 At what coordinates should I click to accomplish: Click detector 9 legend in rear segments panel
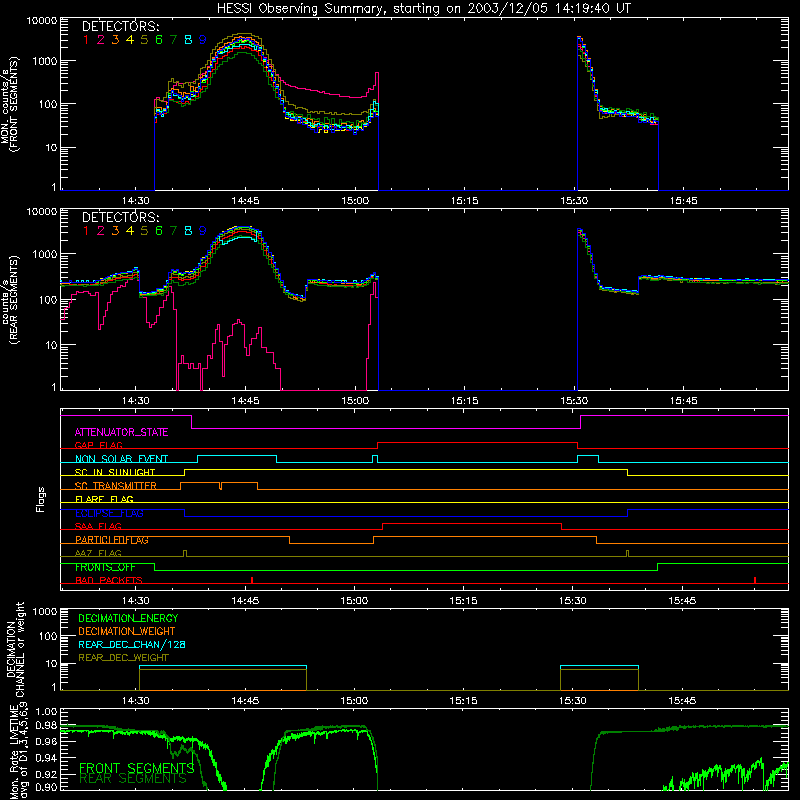click(203, 231)
